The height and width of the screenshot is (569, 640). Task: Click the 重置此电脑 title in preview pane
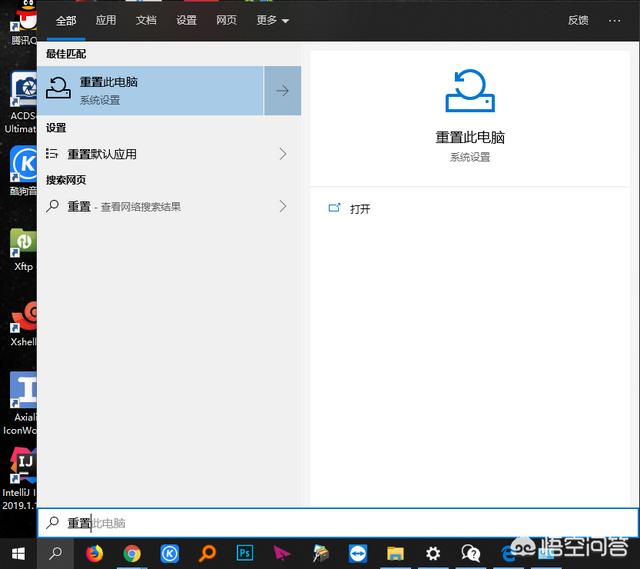tap(470, 138)
